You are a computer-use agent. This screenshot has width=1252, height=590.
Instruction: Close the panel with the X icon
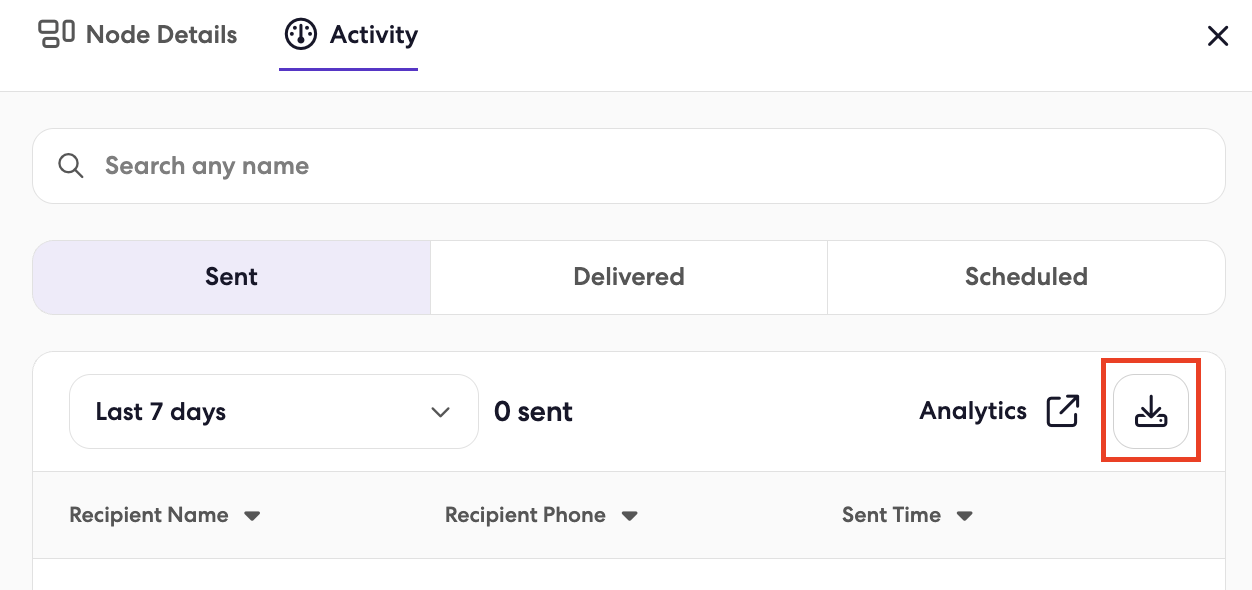click(x=1217, y=36)
